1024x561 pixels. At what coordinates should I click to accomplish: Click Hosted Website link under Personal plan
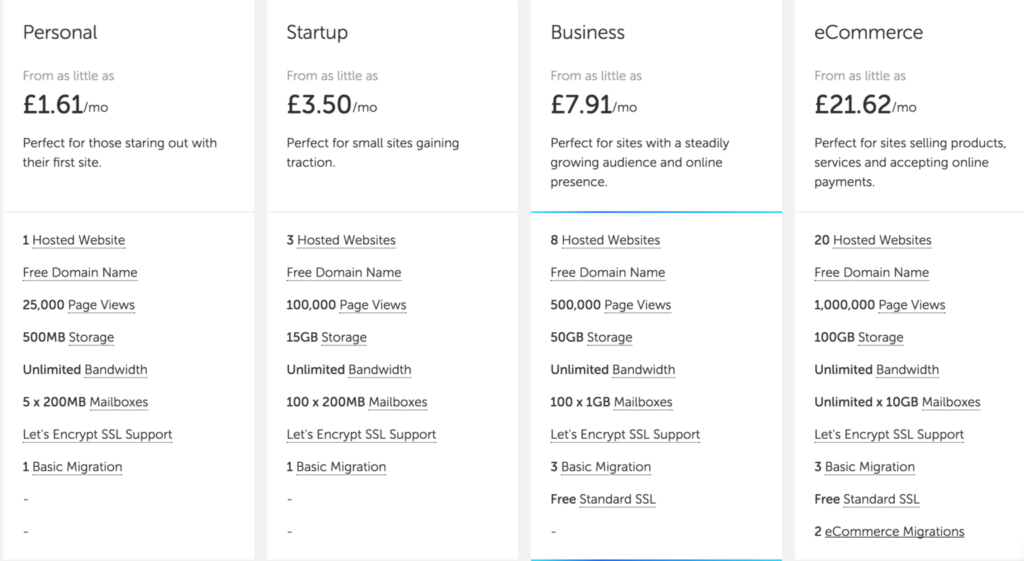click(x=78, y=240)
